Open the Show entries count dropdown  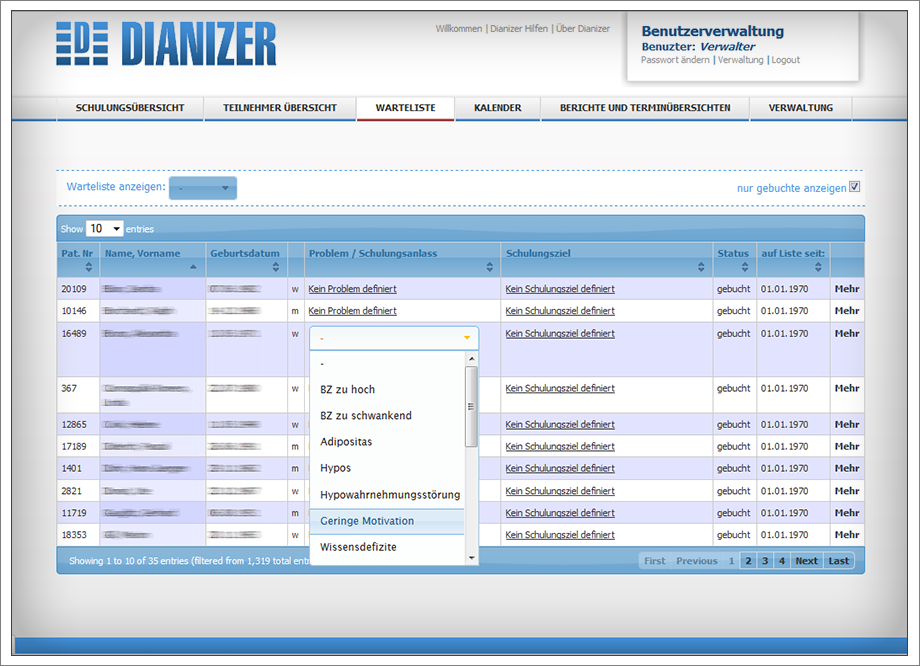coord(104,228)
